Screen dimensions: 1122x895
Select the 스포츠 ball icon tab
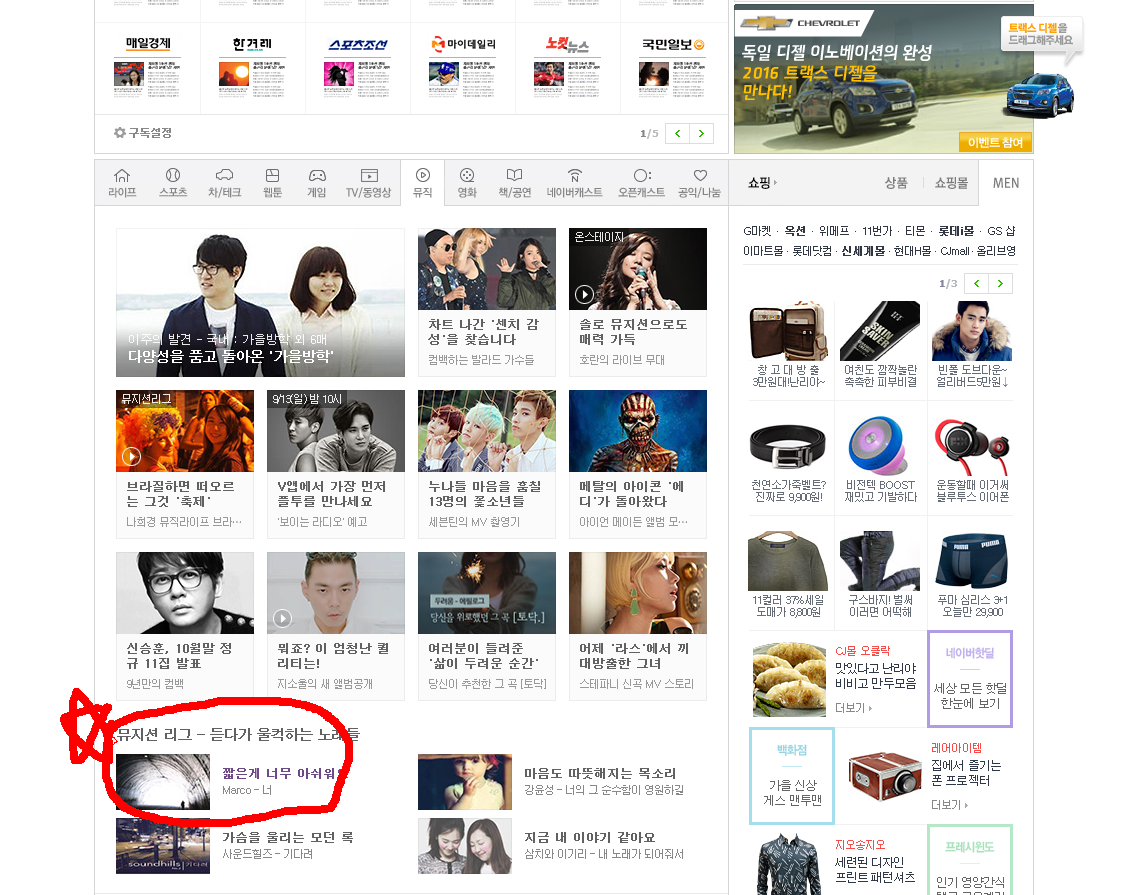(173, 183)
